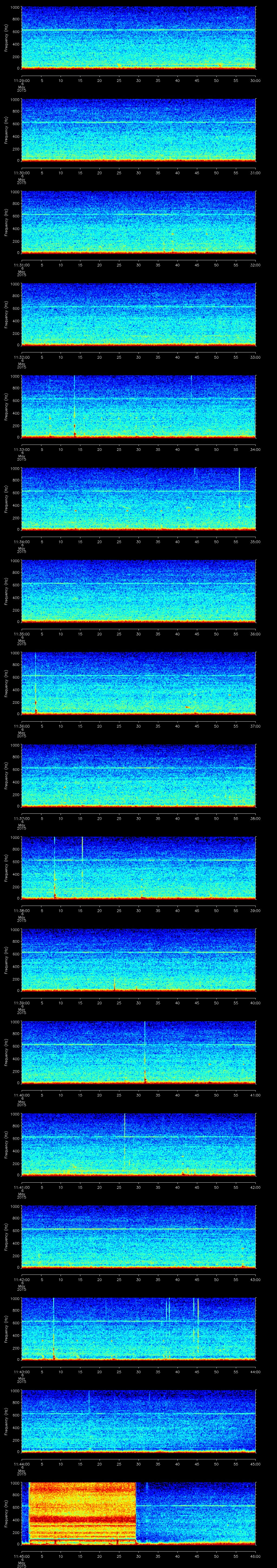Select the 11:32:00 start time label
Screen dimensions: 277x1568
coord(21,357)
